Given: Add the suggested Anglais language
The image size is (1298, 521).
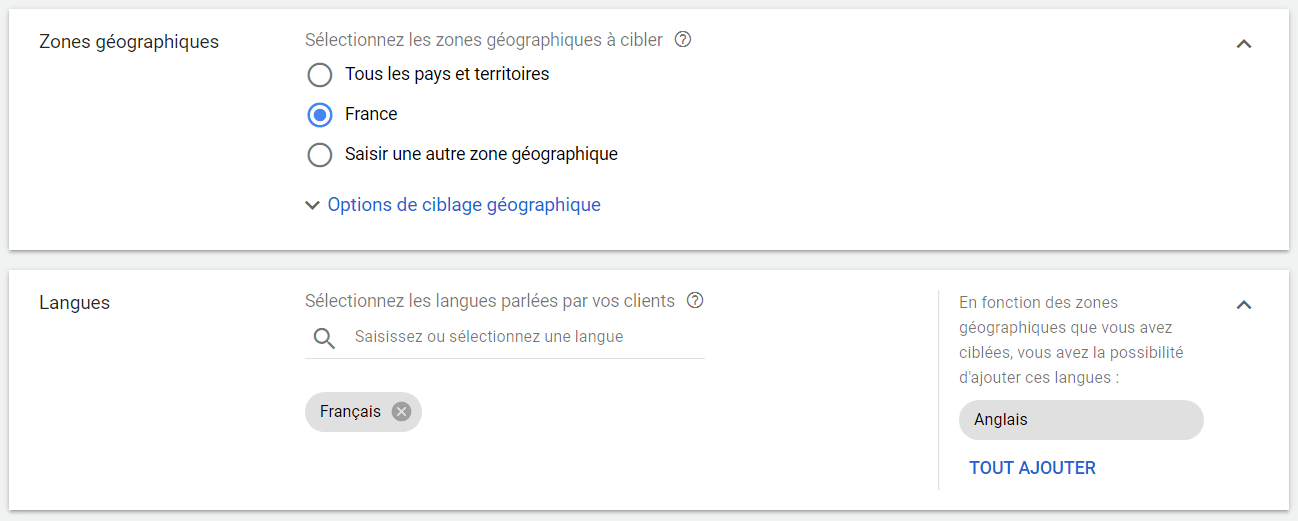Looking at the screenshot, I should [x=1080, y=420].
